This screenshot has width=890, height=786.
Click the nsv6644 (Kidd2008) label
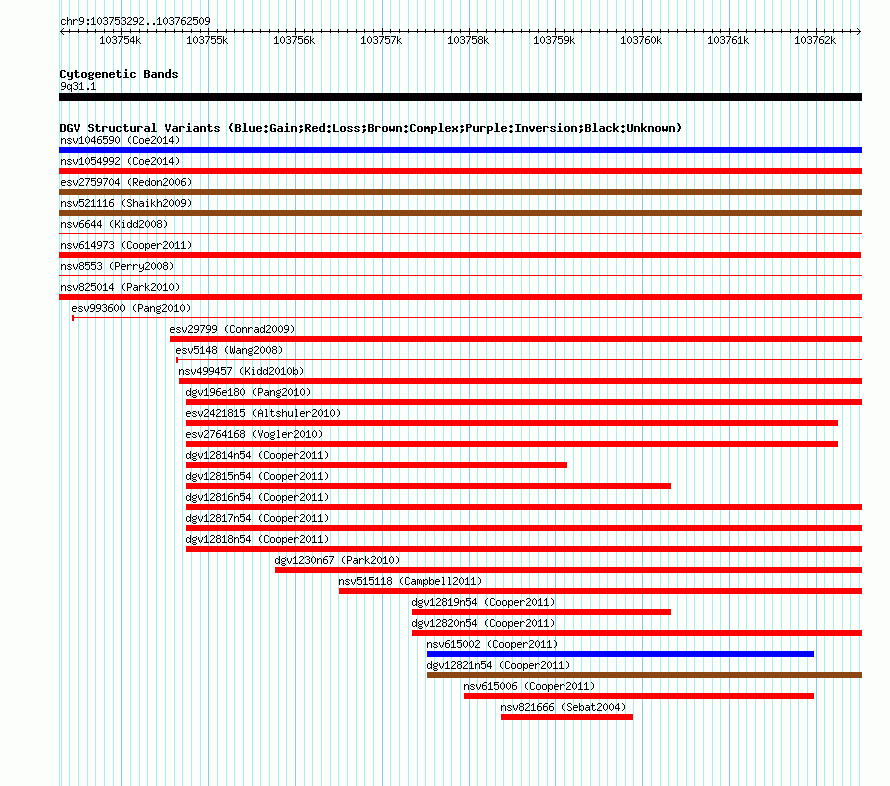point(114,224)
